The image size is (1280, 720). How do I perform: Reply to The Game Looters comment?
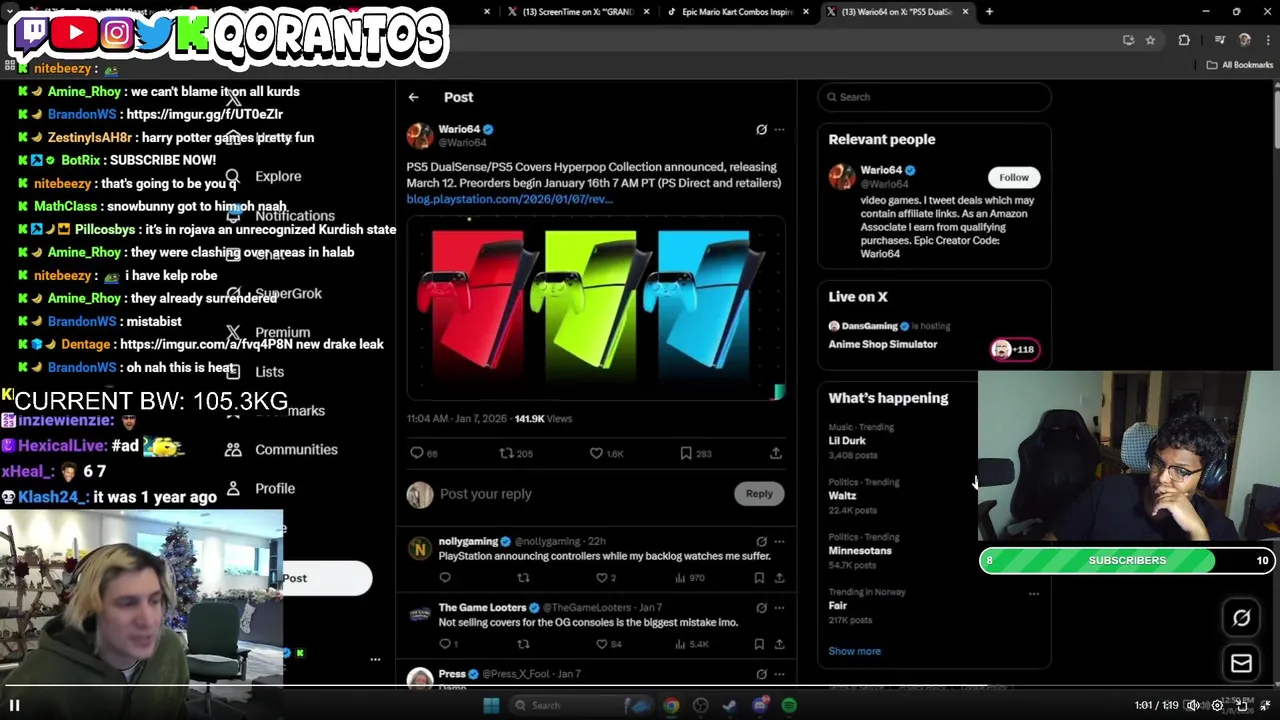[x=445, y=644]
